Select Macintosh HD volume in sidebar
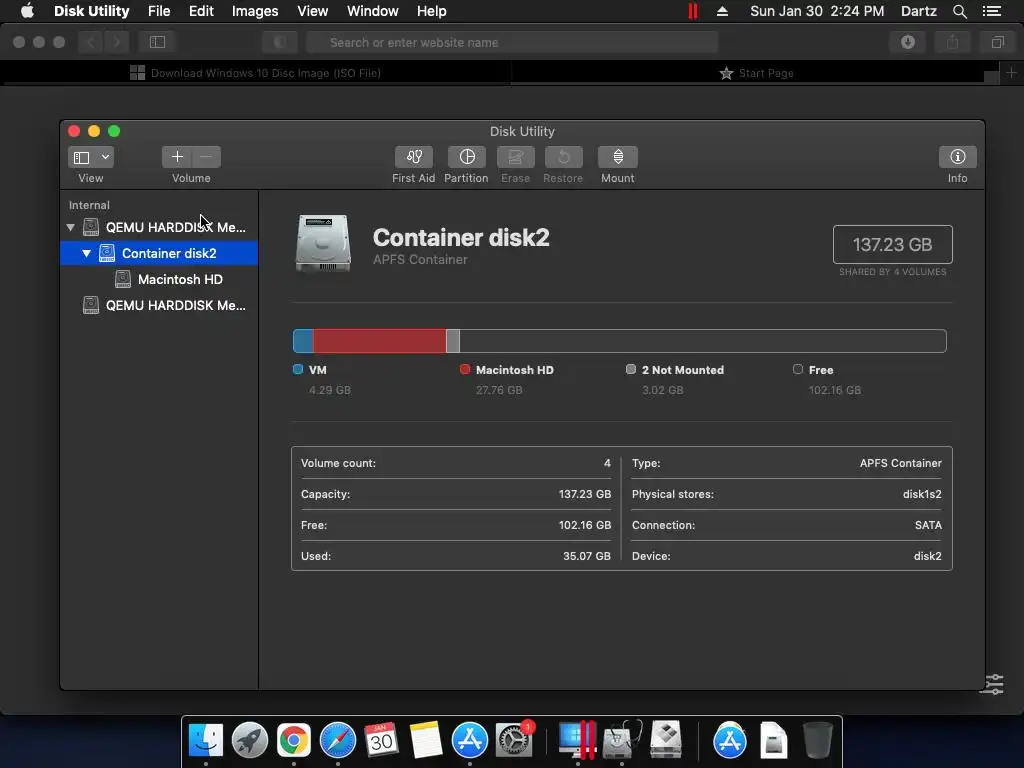1024x768 pixels. coord(159,280)
